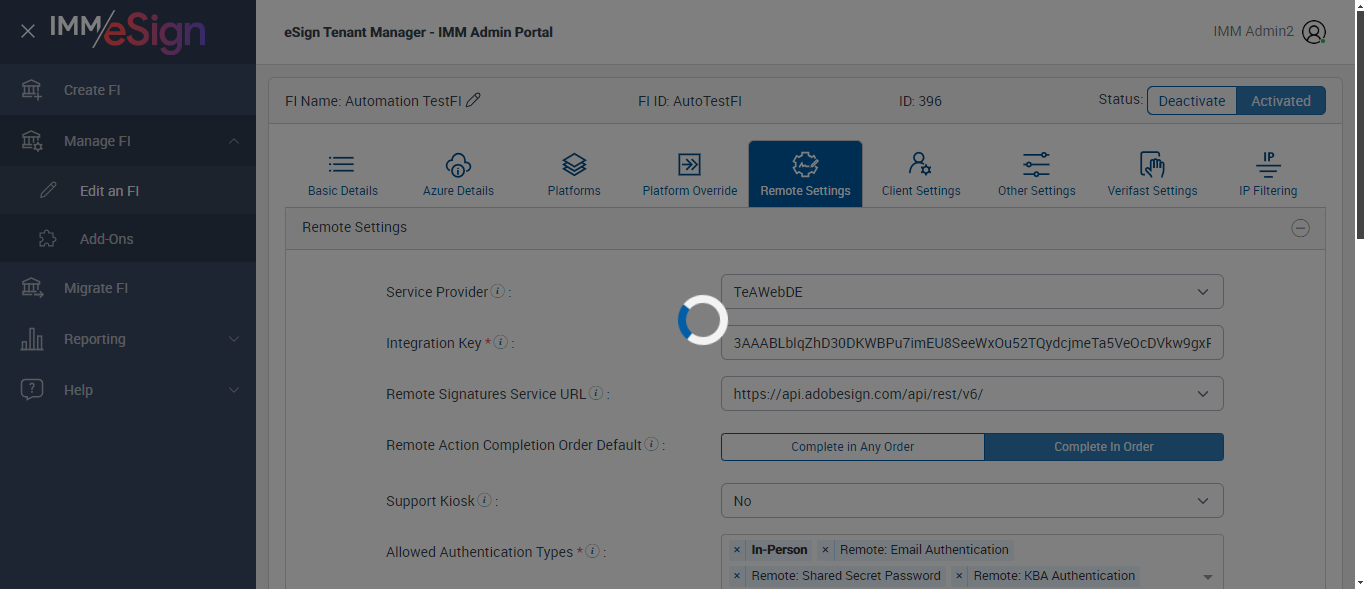Click info icon next to Allowed Authentication Types

point(592,551)
